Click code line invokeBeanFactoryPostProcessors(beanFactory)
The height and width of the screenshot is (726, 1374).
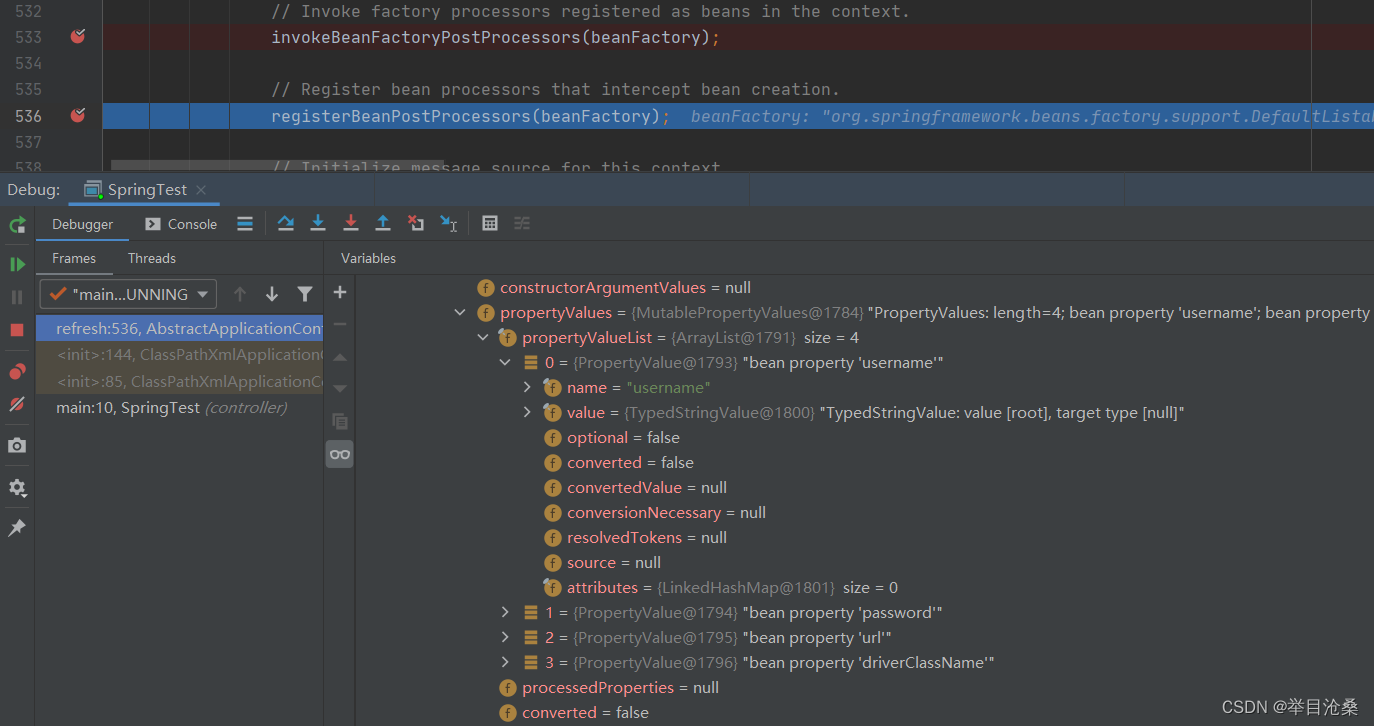pos(495,37)
